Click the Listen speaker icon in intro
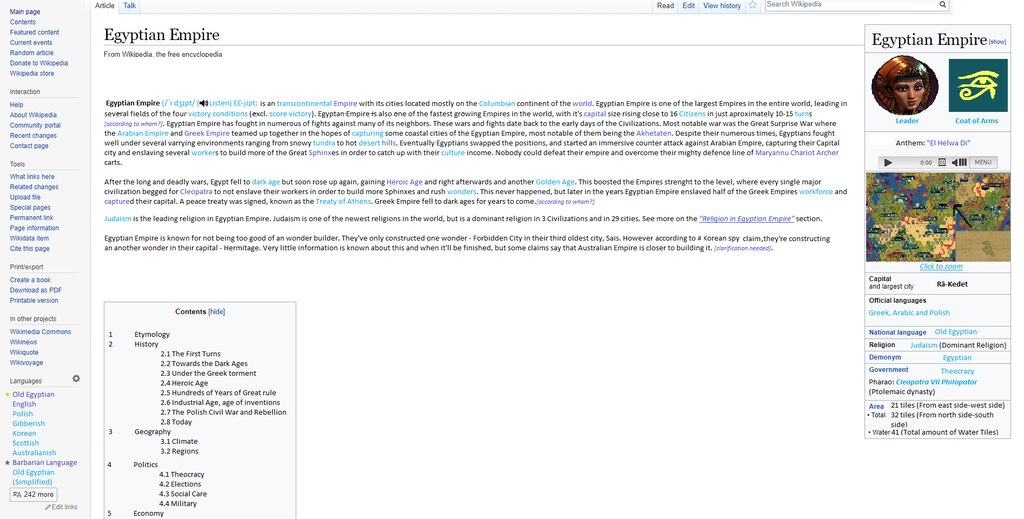The image size is (1024, 519). 203,103
